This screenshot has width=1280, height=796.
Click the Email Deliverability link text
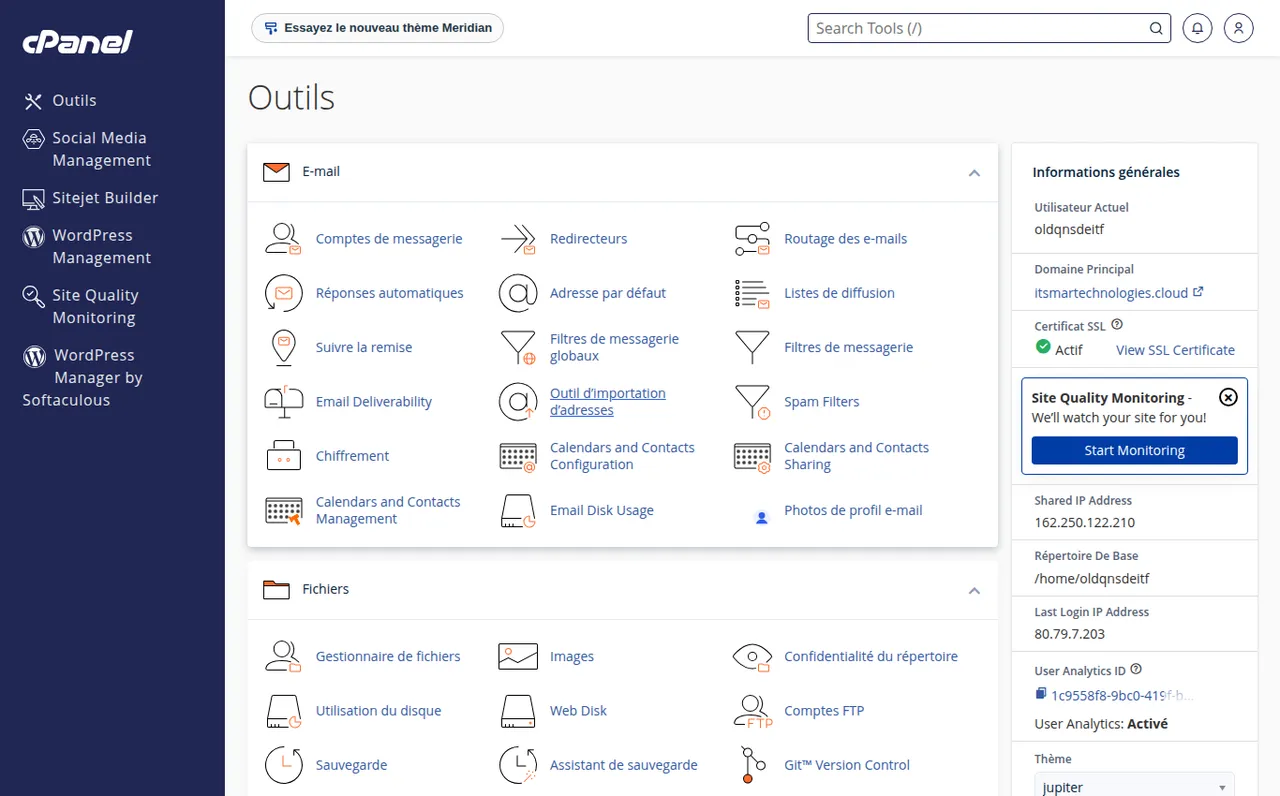[x=374, y=401]
